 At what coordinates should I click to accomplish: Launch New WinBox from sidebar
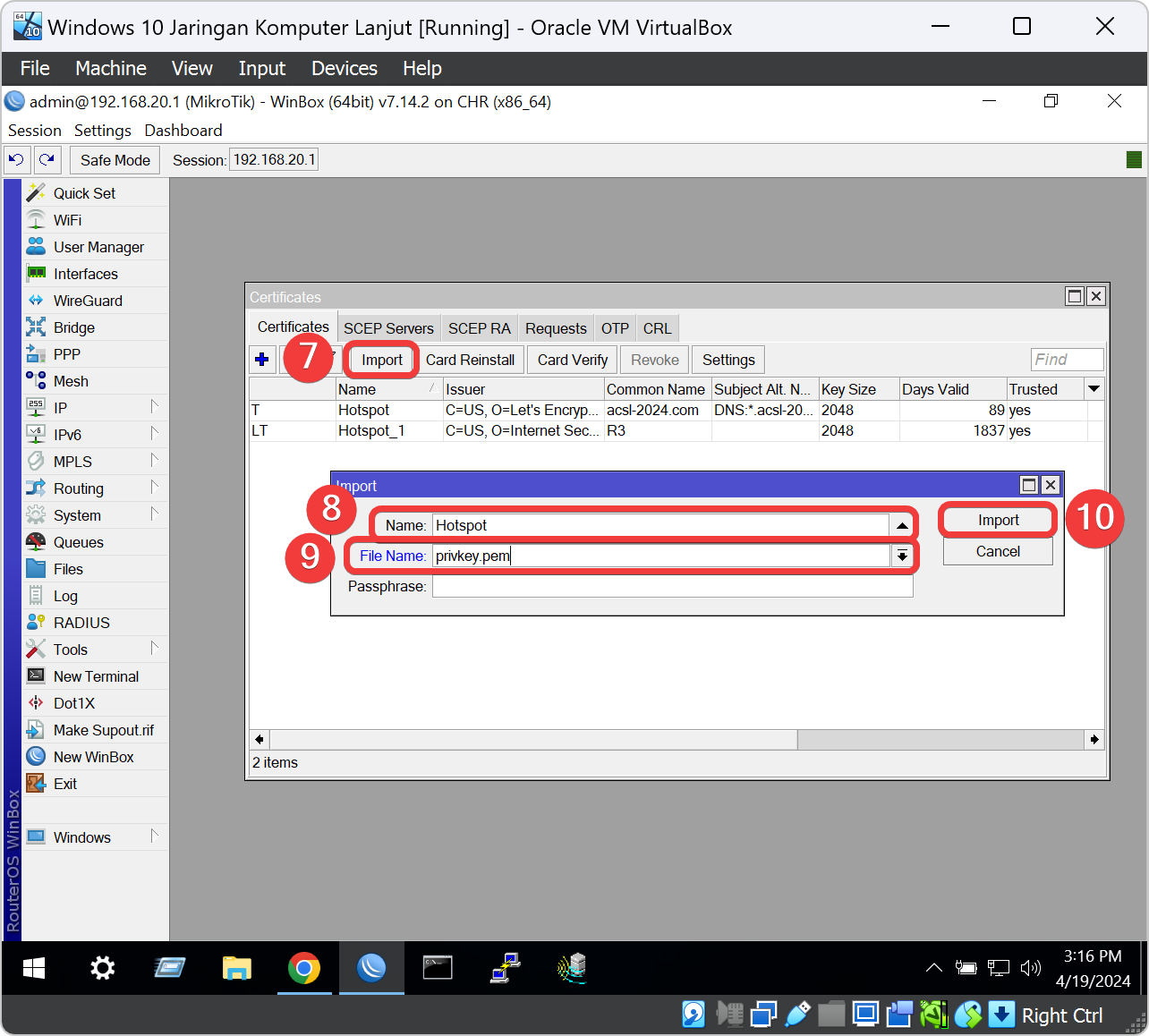[x=93, y=757]
